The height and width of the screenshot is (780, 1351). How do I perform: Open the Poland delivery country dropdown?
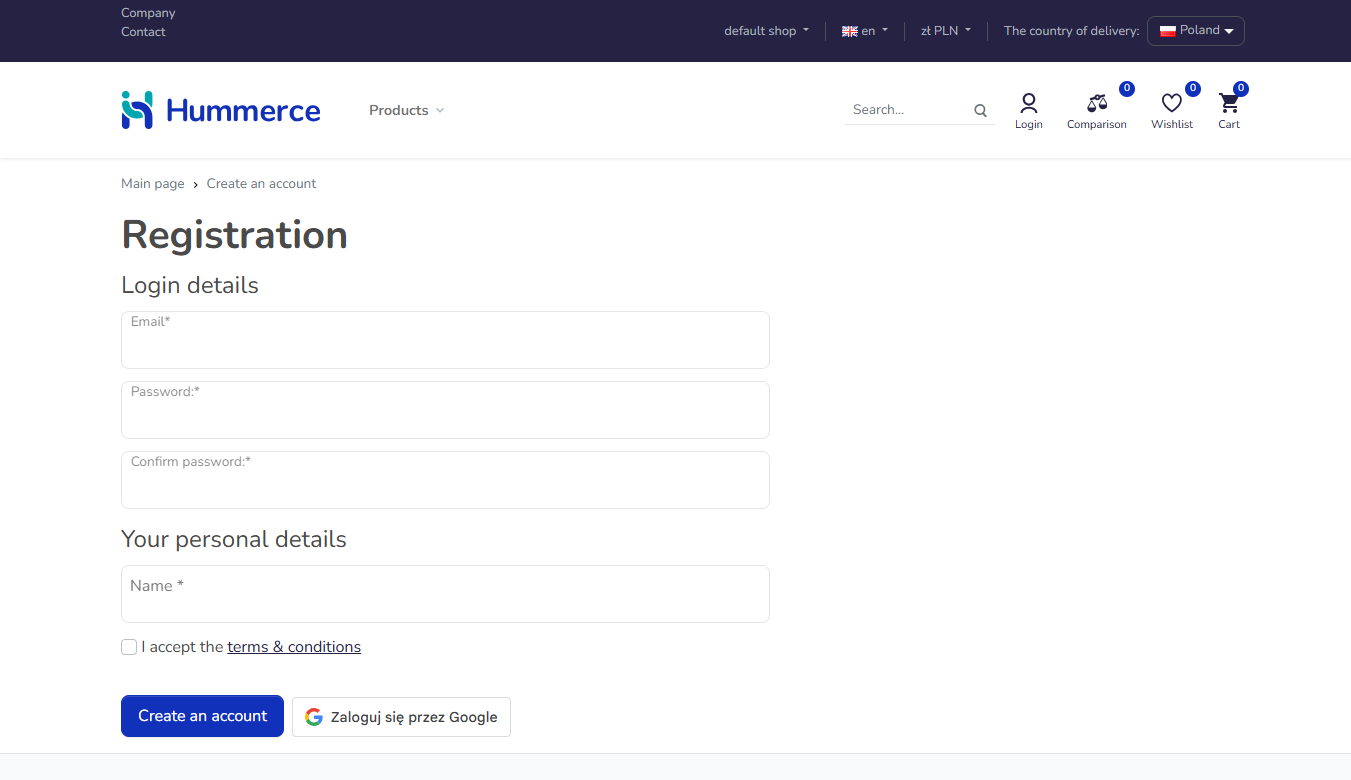pyautogui.click(x=1196, y=31)
